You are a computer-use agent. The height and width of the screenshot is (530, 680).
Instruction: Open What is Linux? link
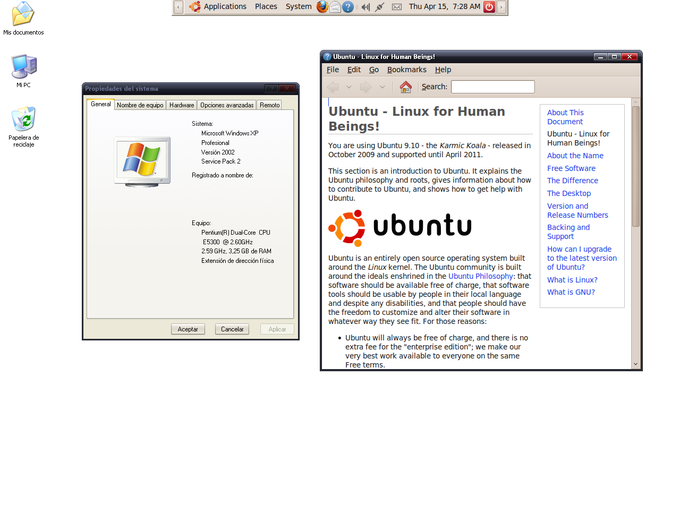(572, 280)
